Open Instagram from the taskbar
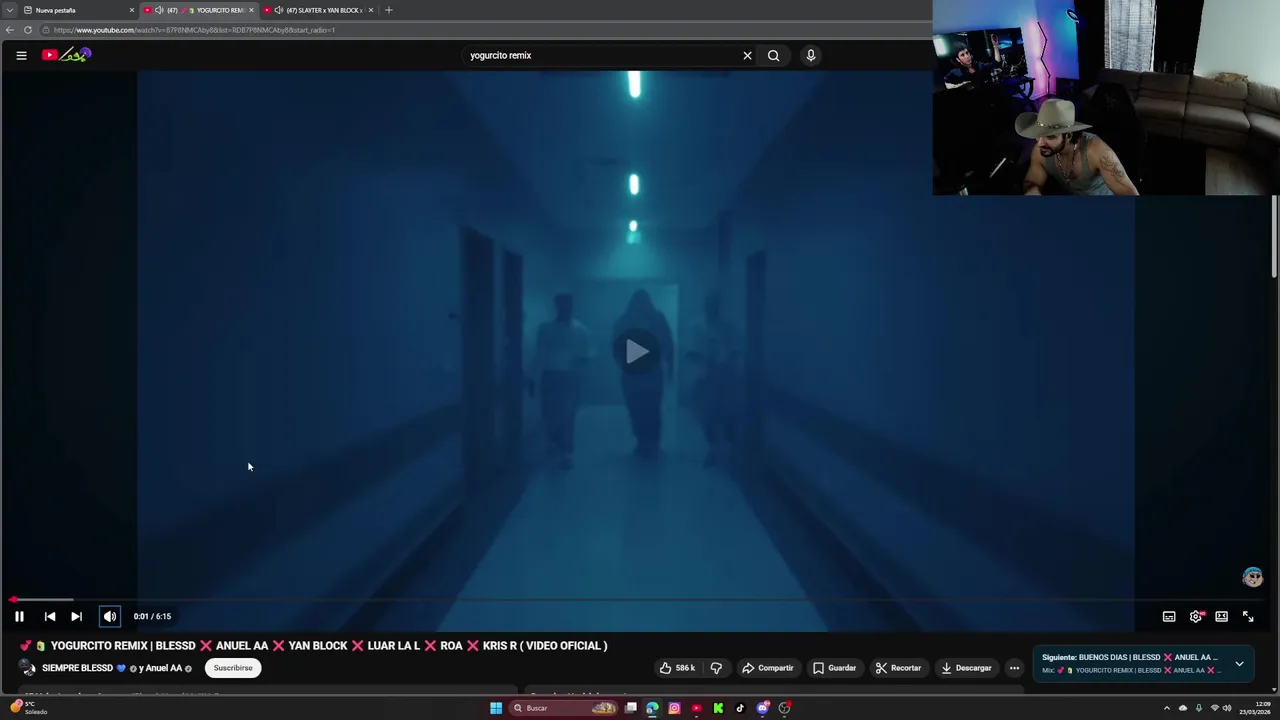The width and height of the screenshot is (1280, 720). tap(674, 708)
